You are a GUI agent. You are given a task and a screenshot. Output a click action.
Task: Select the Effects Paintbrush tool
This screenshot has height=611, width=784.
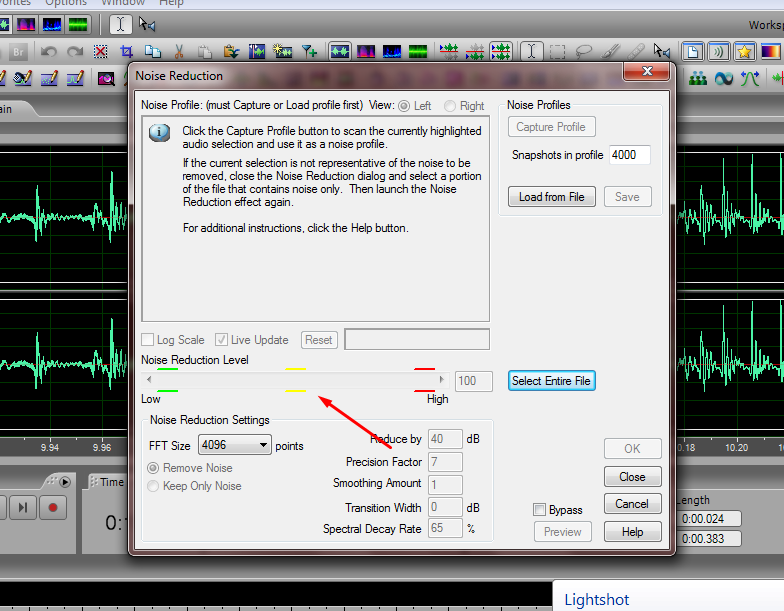tap(610, 52)
